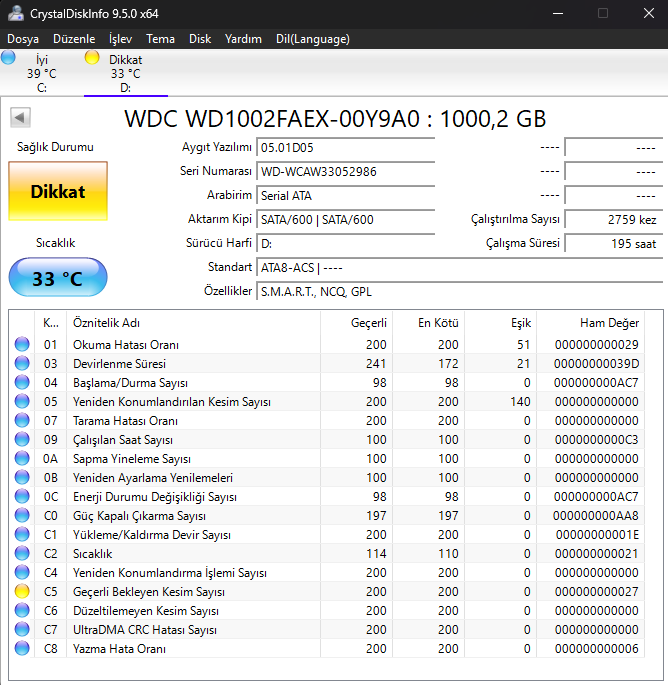Screen dimensions: 668x685
Task: Click raw value 0000000000C3 in row 09
Action: pos(596,439)
